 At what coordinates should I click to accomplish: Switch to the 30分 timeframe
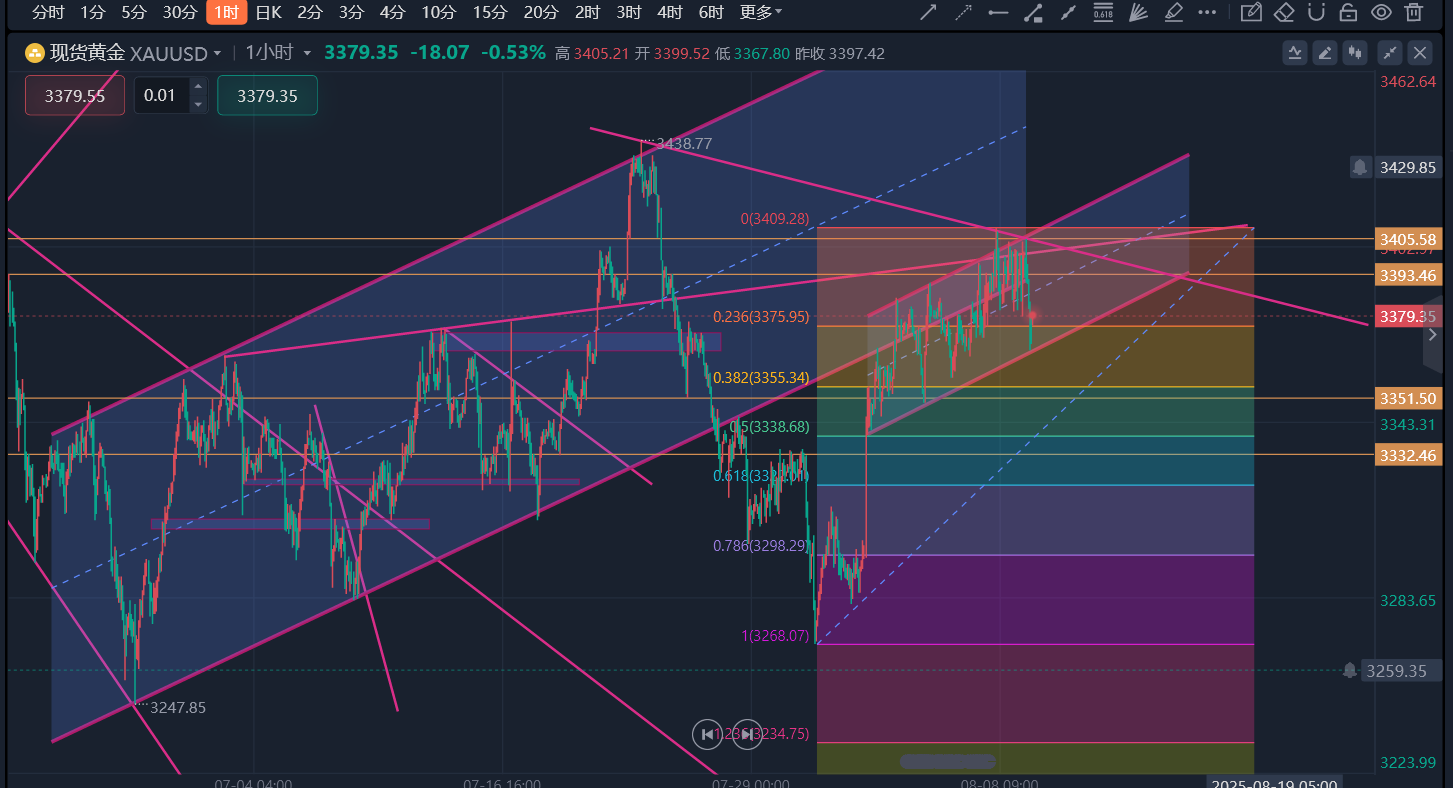pyautogui.click(x=179, y=12)
